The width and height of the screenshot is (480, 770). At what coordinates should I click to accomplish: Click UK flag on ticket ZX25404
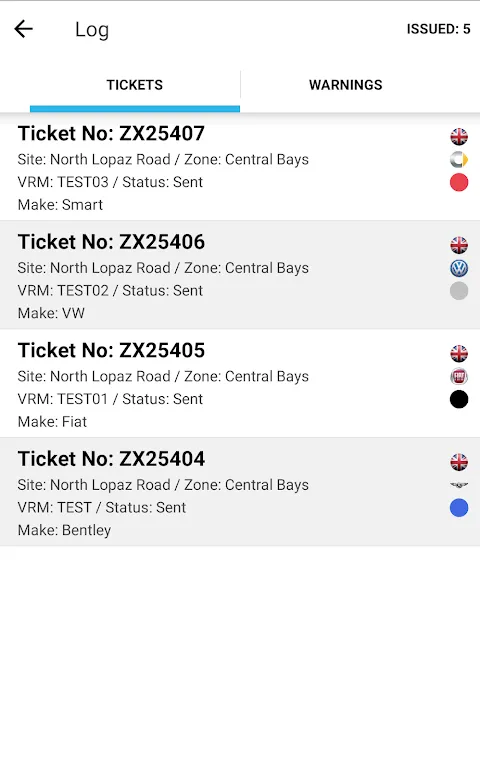click(x=459, y=462)
